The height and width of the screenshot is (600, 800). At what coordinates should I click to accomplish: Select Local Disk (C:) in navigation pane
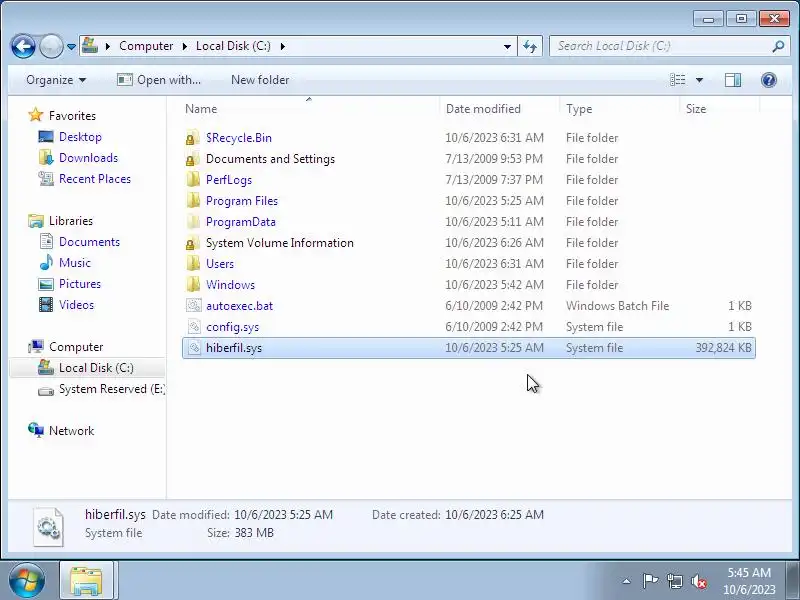point(86,367)
